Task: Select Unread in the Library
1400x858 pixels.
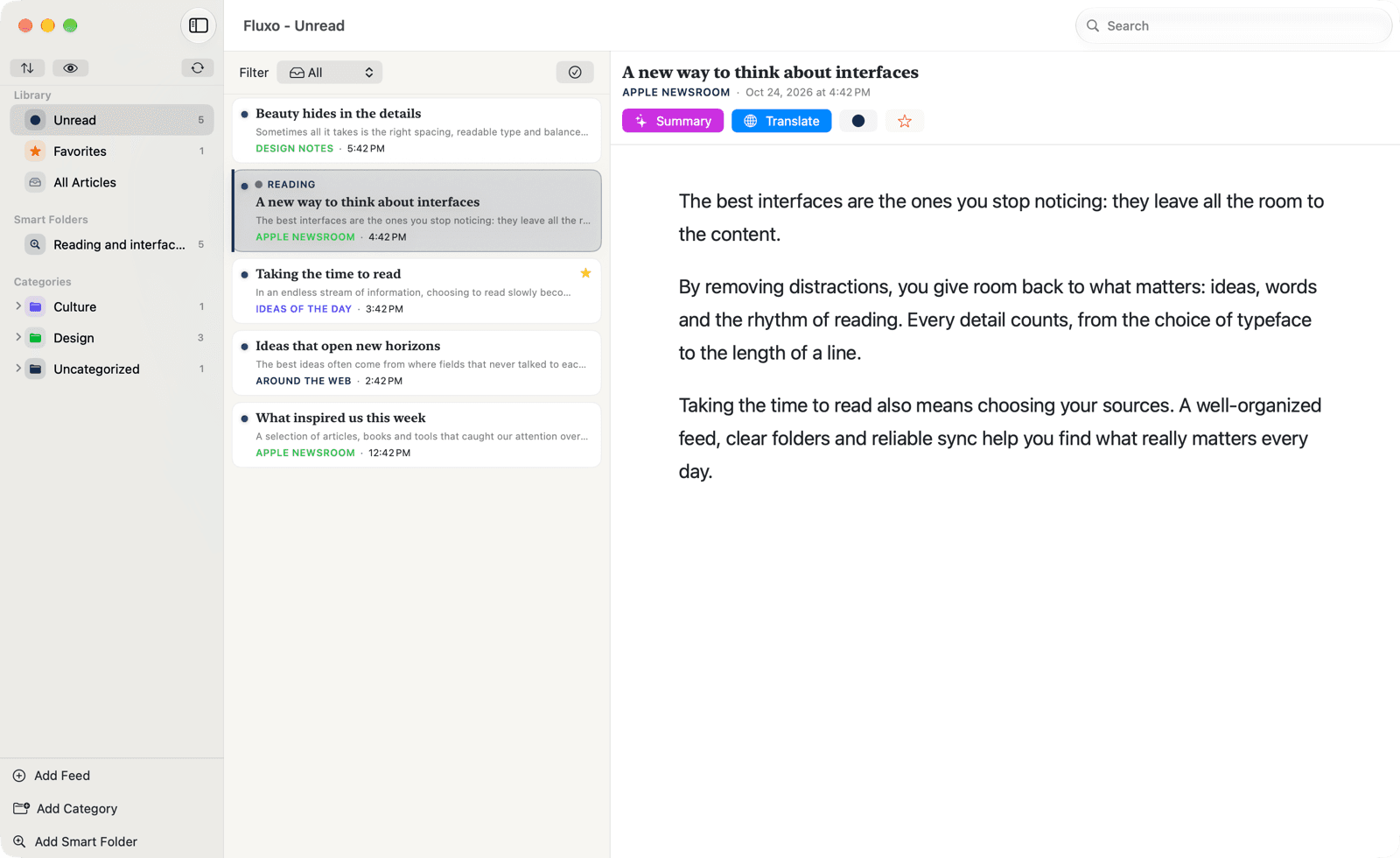Action: coord(112,120)
